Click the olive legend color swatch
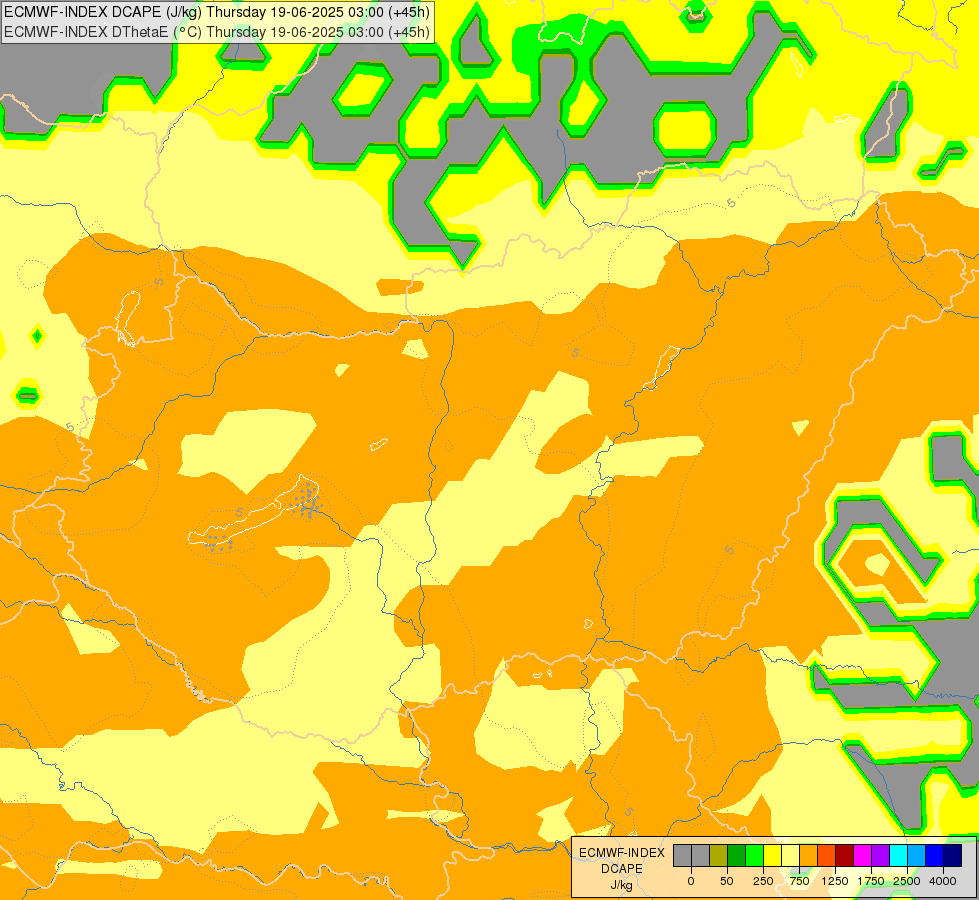Screen dimensions: 979x900 click(719, 856)
